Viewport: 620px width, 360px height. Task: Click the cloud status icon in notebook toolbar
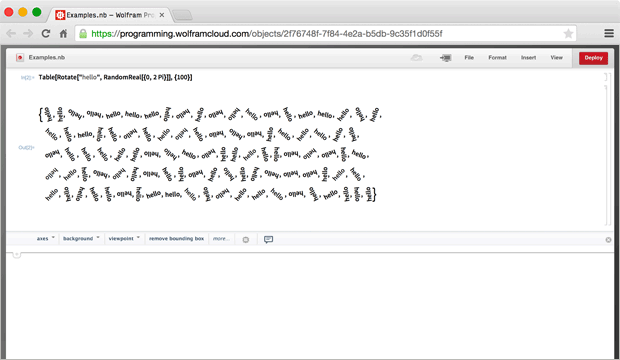click(x=416, y=58)
